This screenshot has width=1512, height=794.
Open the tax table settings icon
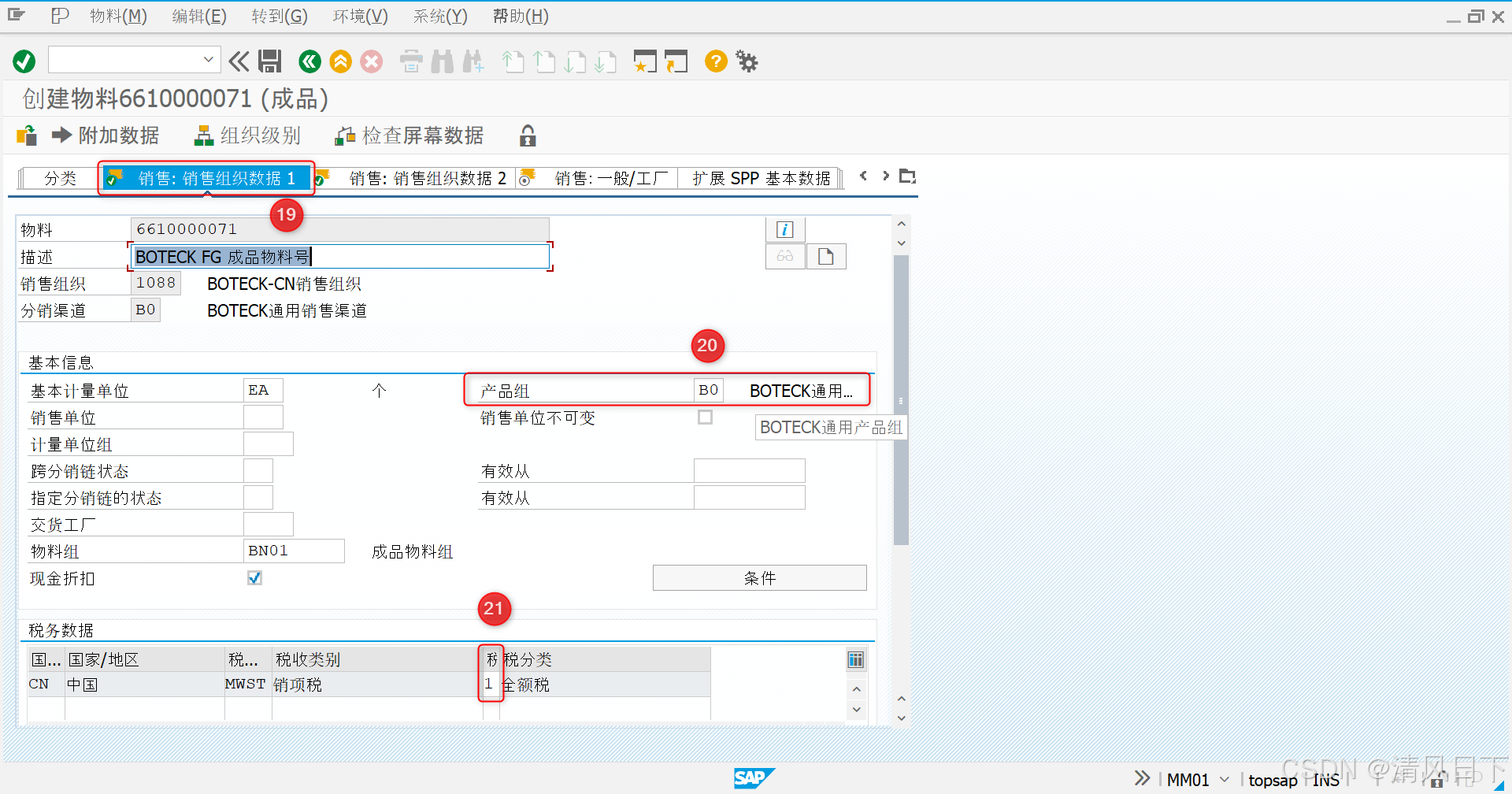856,659
